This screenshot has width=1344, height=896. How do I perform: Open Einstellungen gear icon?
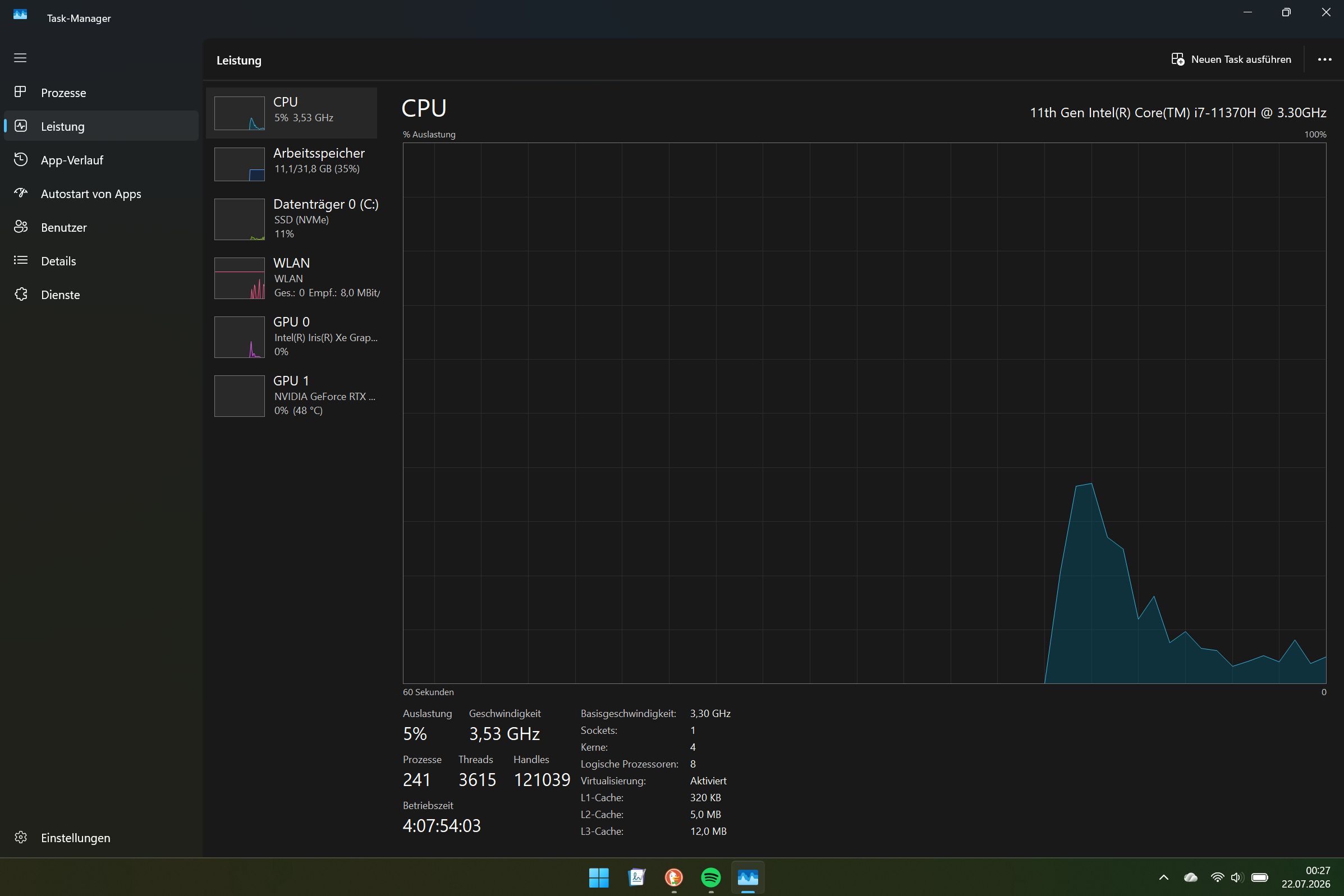click(x=21, y=837)
